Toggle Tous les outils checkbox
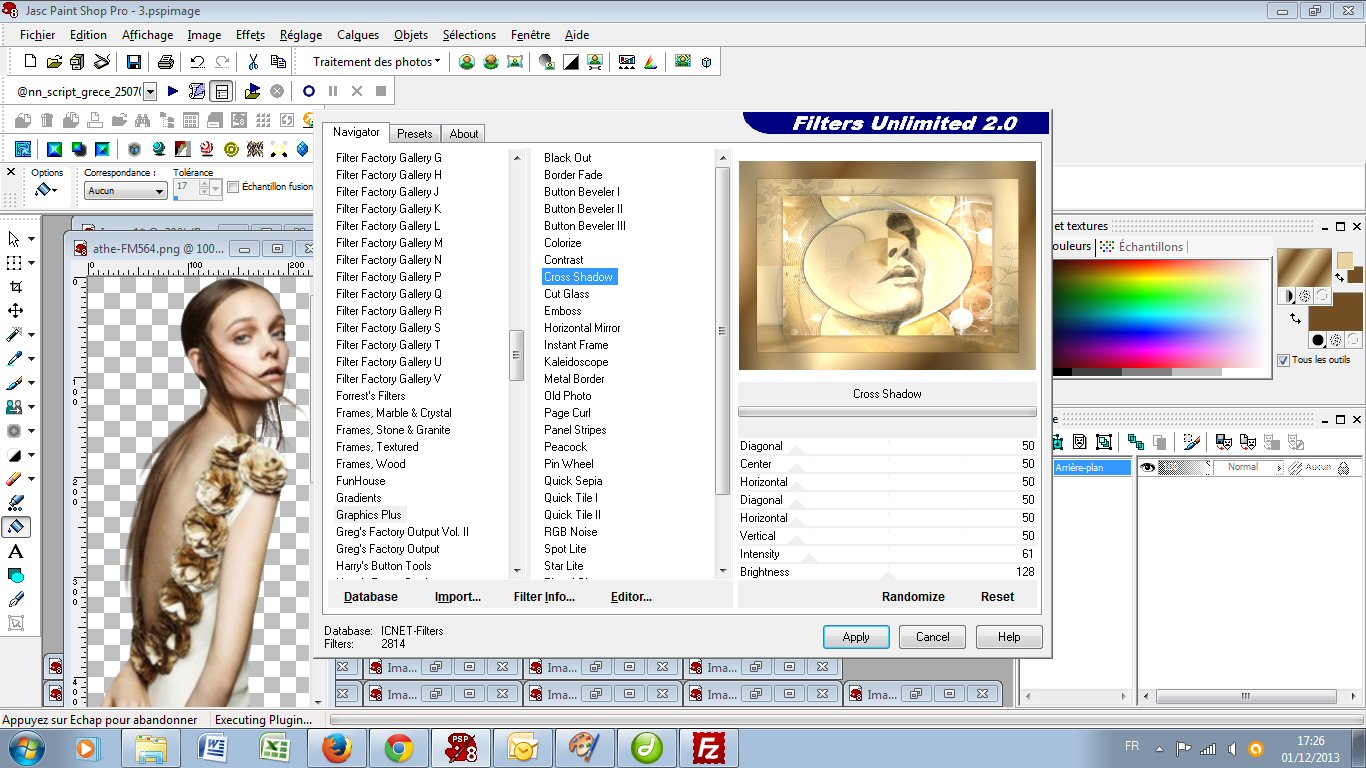This screenshot has height=768, width=1366. click(x=1283, y=360)
